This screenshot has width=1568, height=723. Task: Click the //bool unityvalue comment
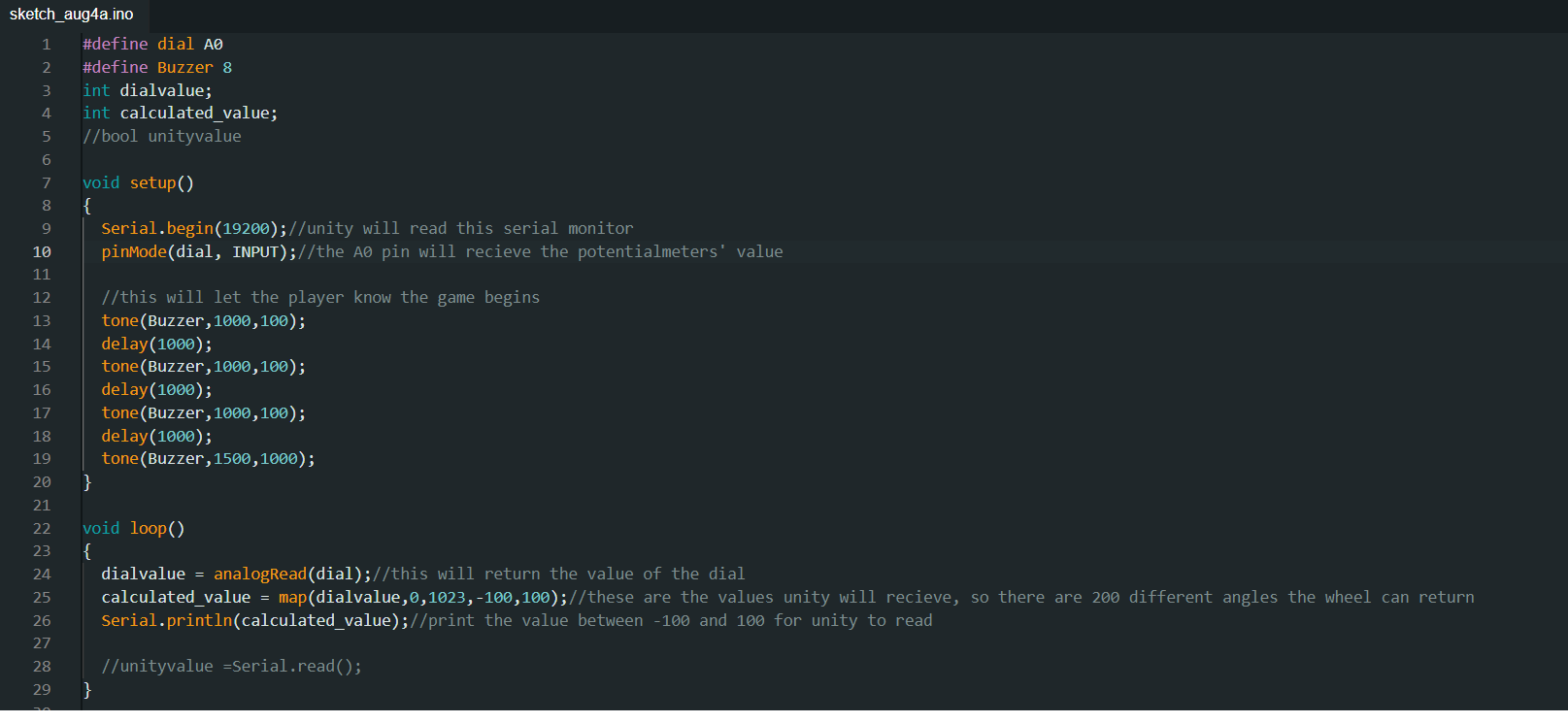(x=162, y=137)
